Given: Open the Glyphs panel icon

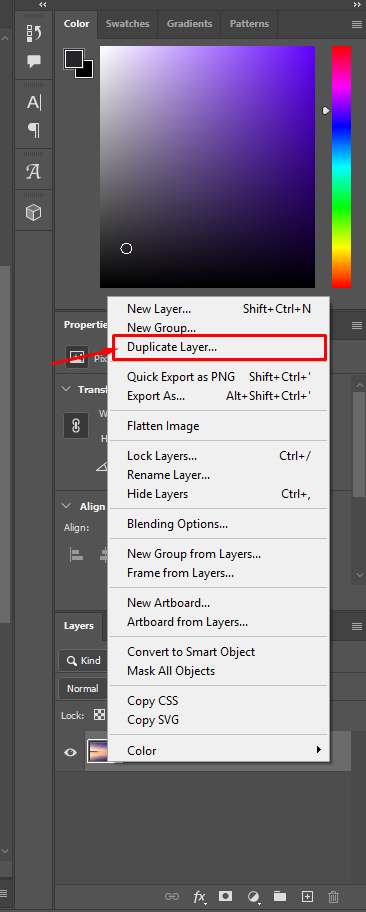Looking at the screenshot, I should pos(34,172).
